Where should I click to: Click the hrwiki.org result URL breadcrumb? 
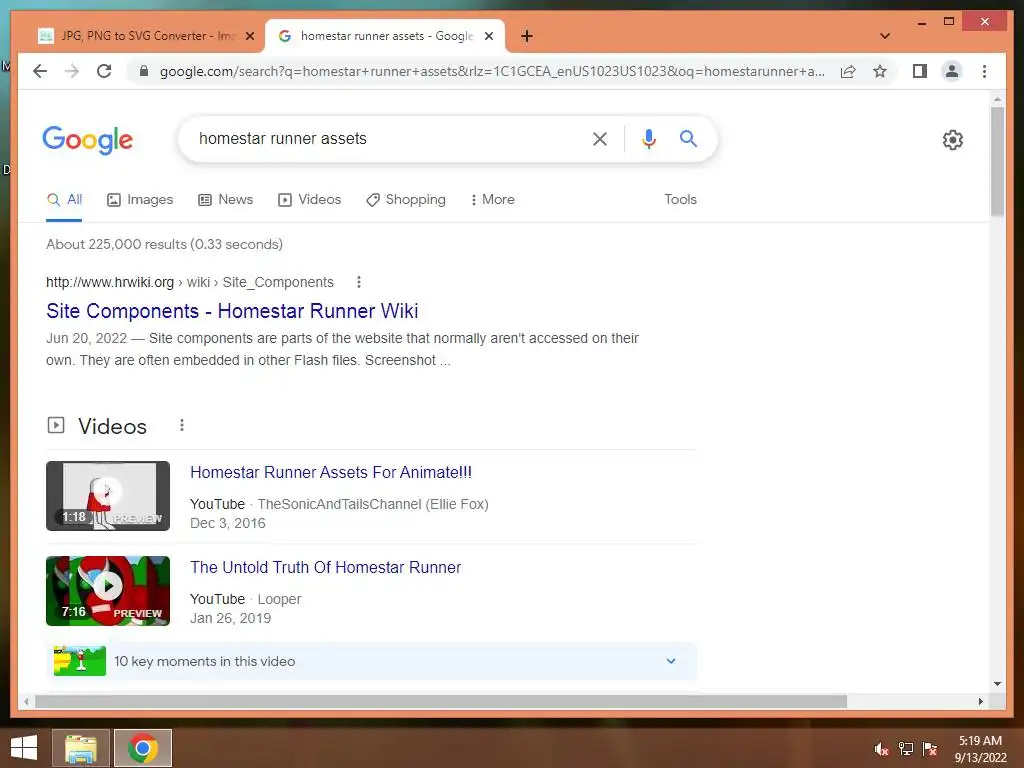(x=189, y=282)
